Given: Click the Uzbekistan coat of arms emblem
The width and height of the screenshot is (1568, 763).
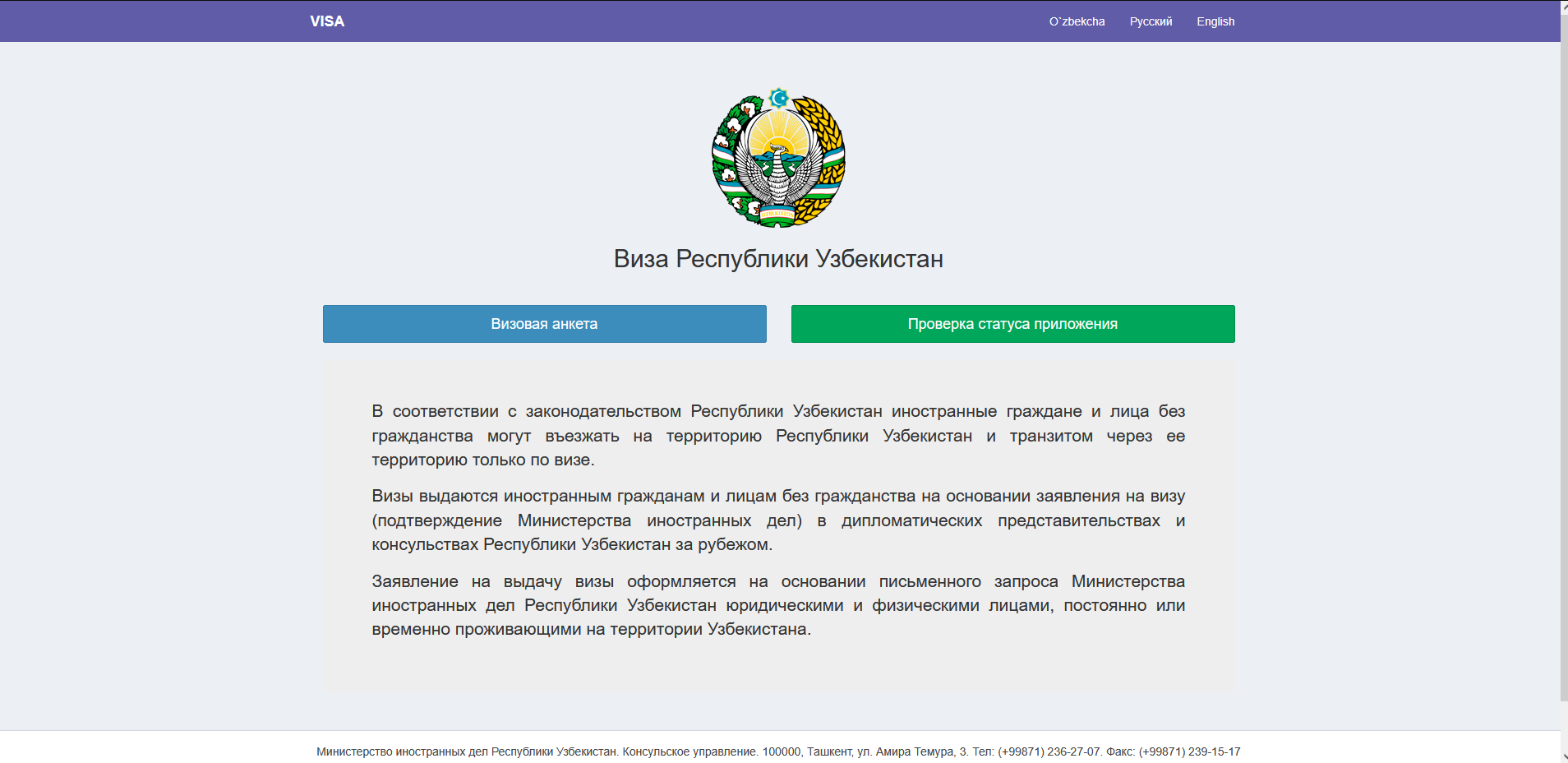Looking at the screenshot, I should tap(778, 158).
